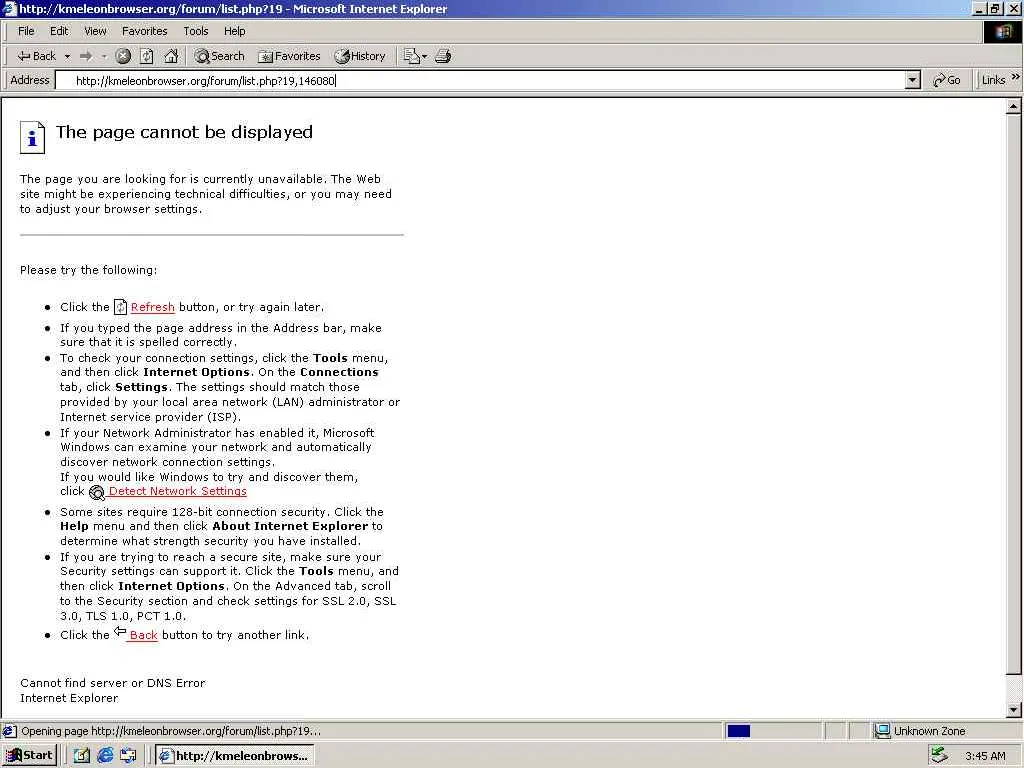Click the vertical scrollbar thumb

coord(1014,394)
